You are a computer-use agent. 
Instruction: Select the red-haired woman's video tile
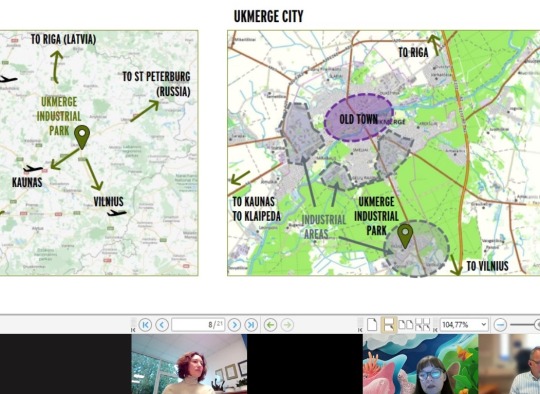point(189,364)
